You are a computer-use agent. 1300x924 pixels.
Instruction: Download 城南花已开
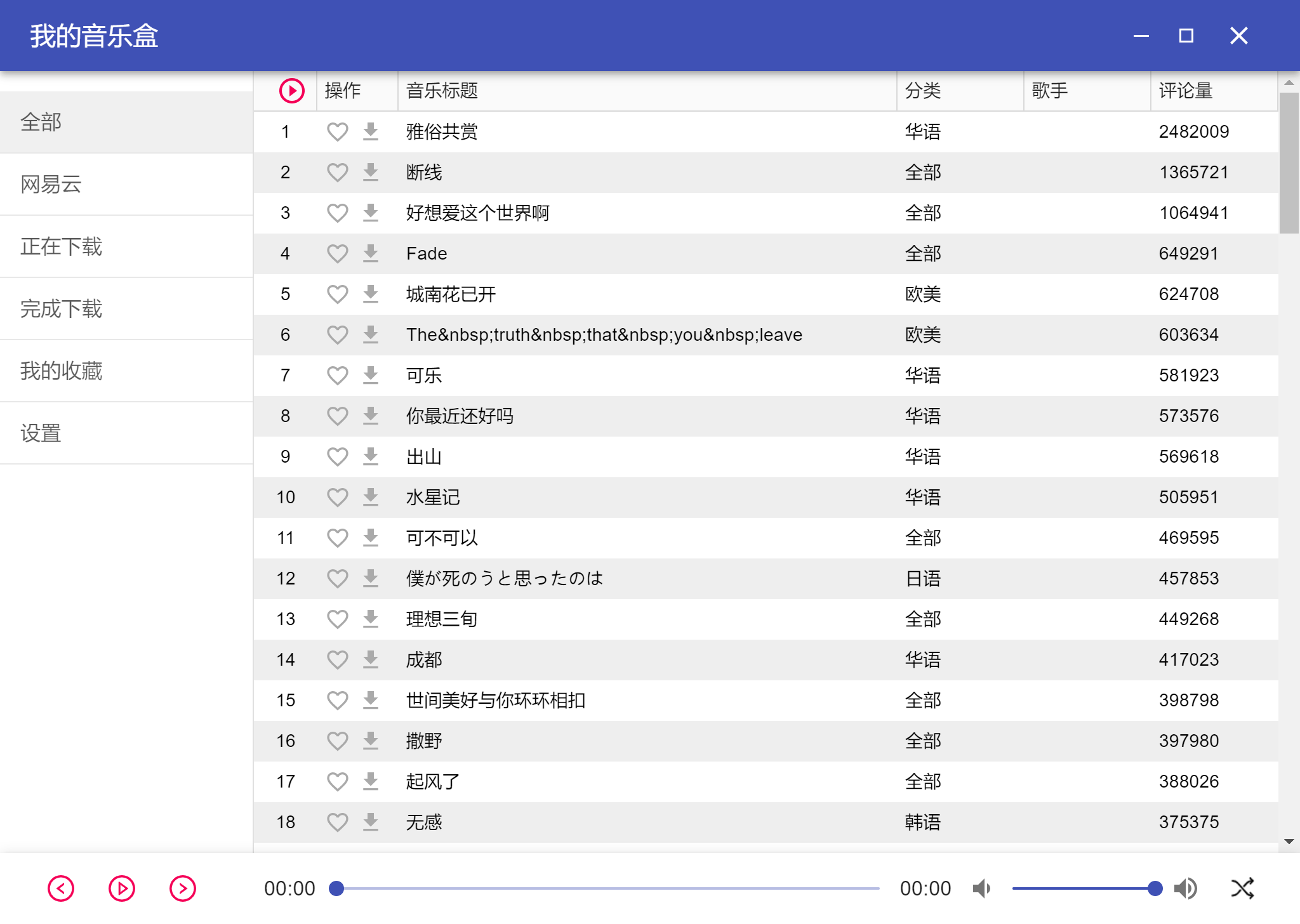pyautogui.click(x=371, y=294)
